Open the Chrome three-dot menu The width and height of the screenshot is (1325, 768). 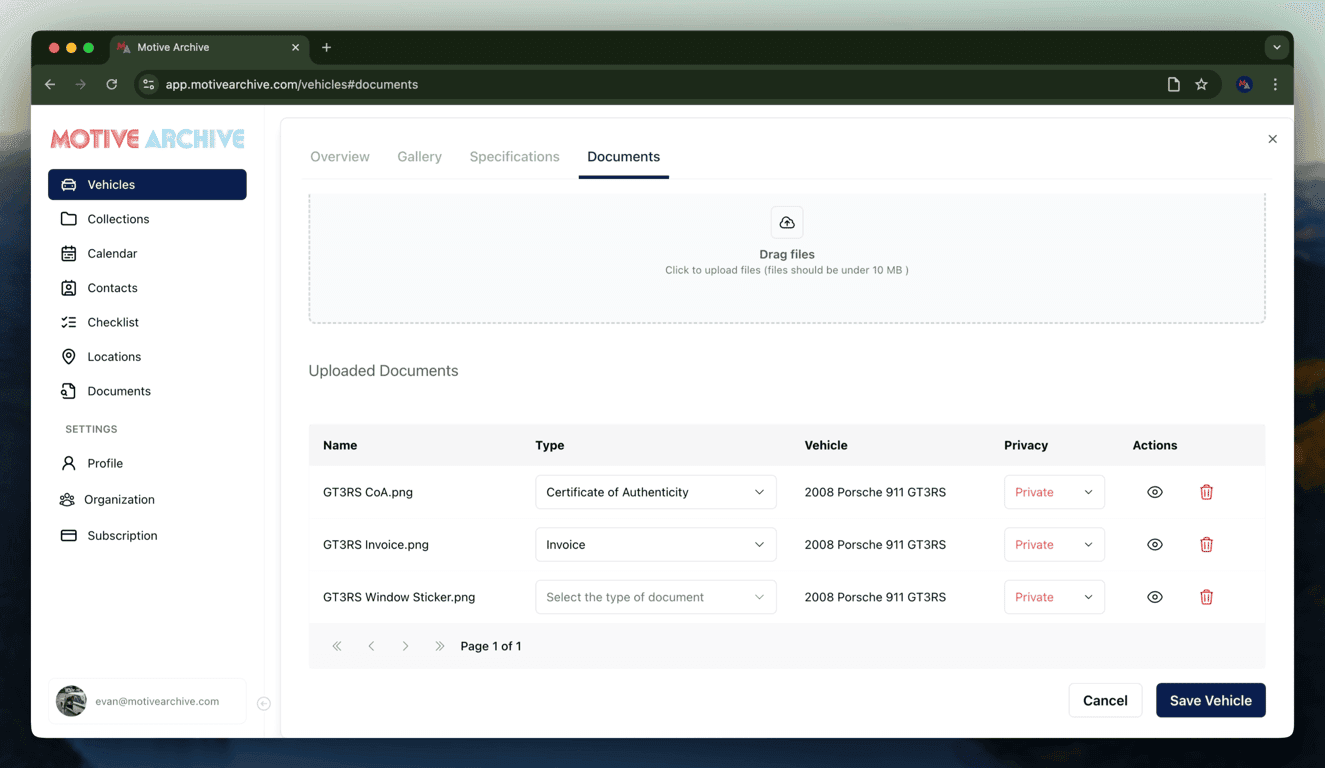click(1275, 85)
